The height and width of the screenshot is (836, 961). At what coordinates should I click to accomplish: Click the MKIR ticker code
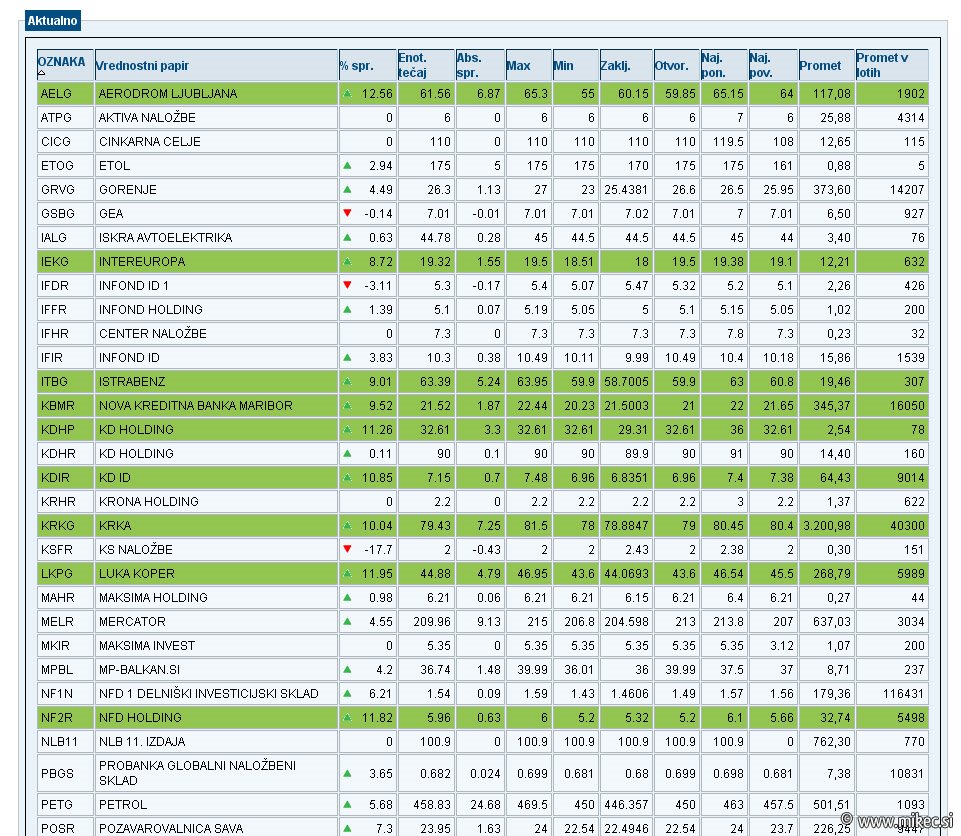55,645
